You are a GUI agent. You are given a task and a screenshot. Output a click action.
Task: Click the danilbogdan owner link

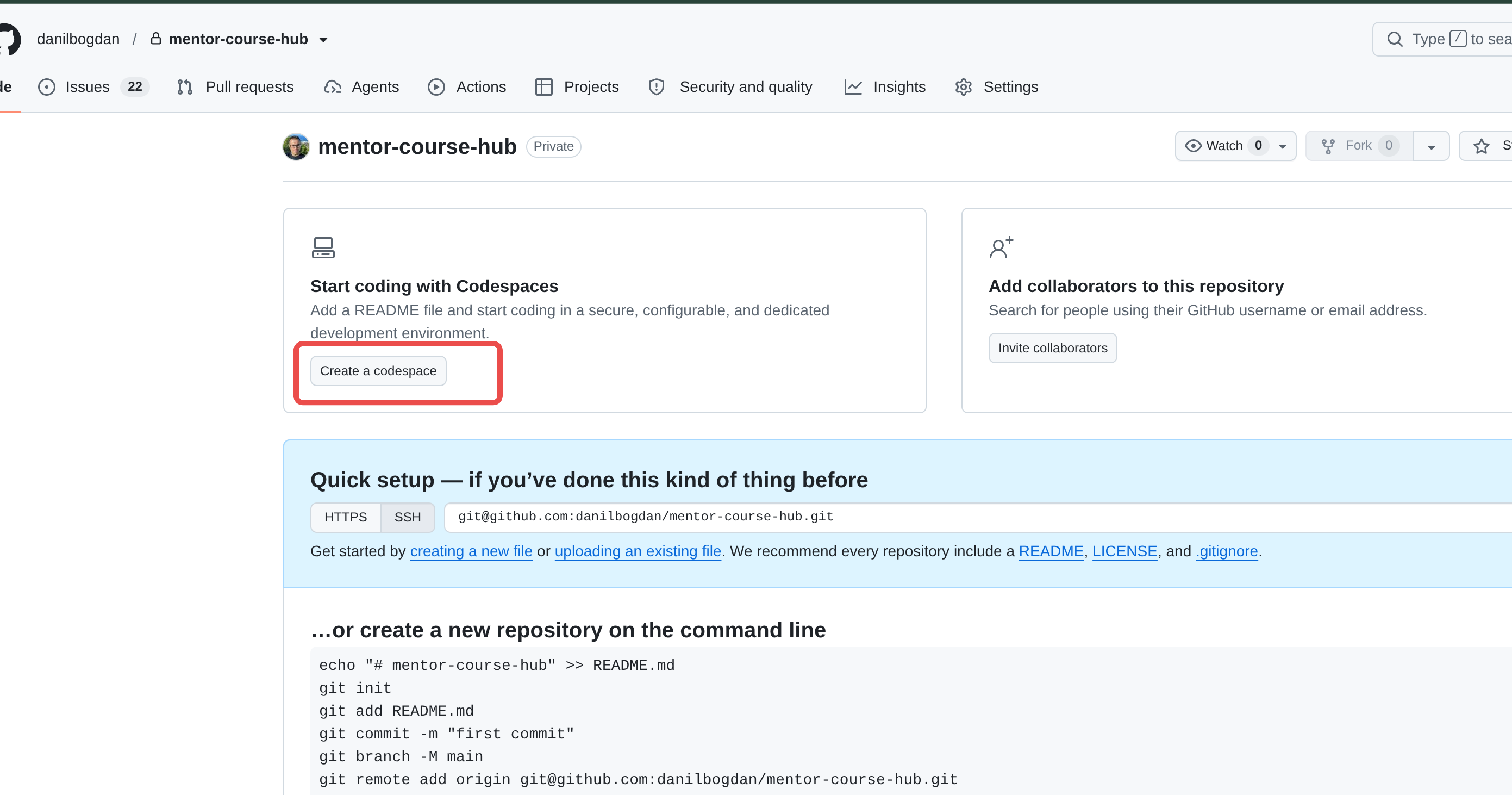pyautogui.click(x=78, y=39)
